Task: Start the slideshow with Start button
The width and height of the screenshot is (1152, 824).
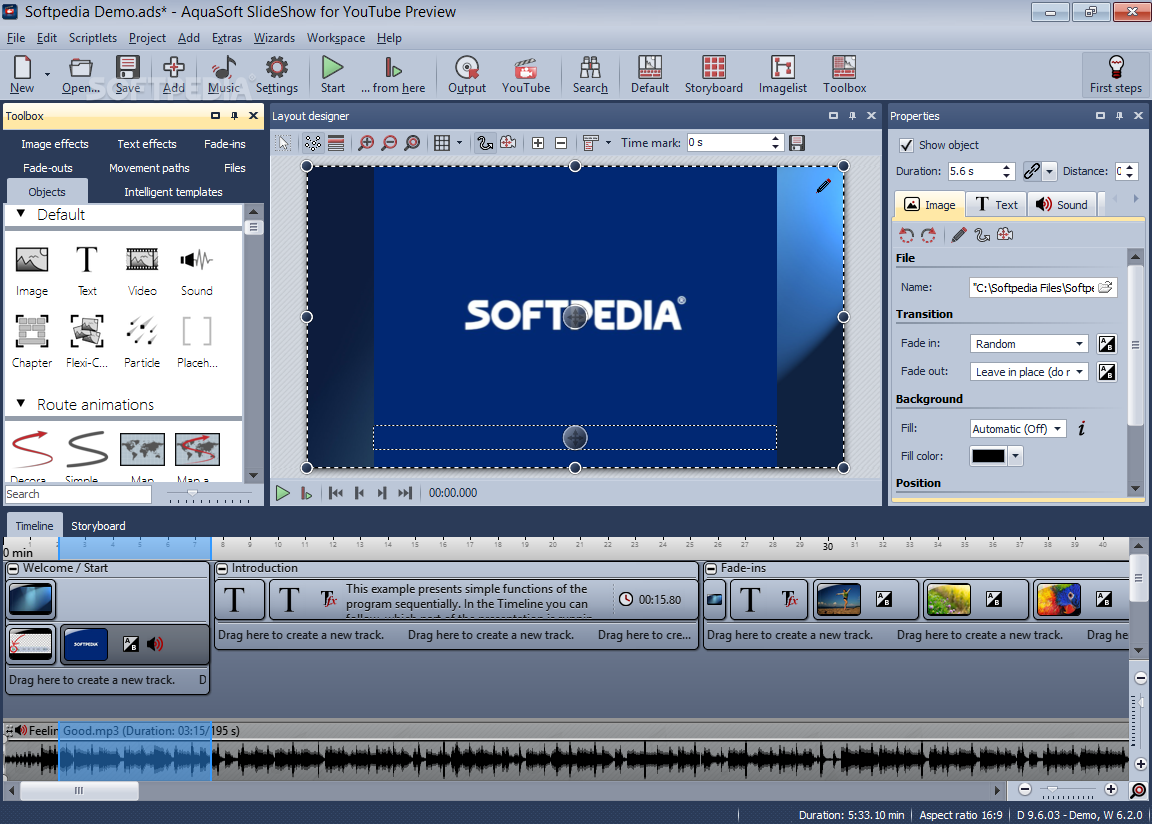Action: [333, 75]
